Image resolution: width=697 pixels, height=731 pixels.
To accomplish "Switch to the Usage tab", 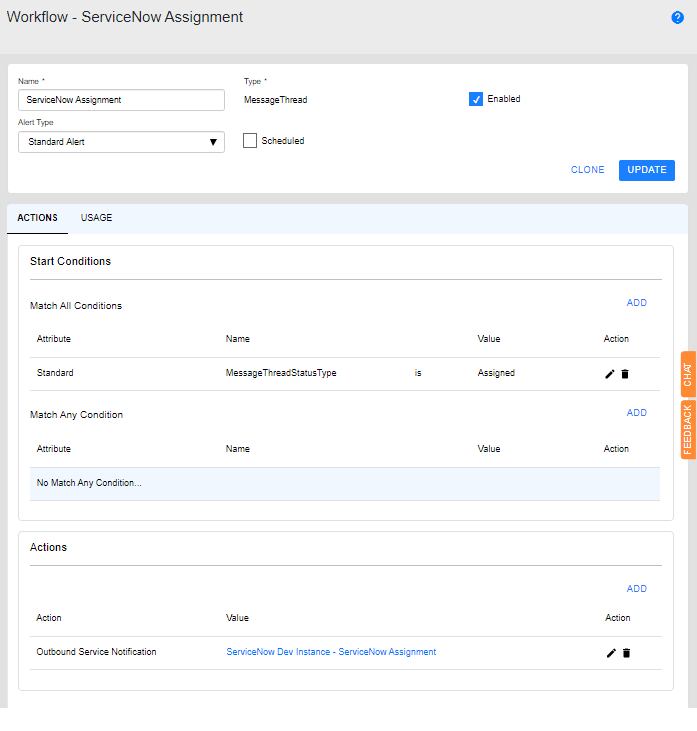I will click(96, 218).
